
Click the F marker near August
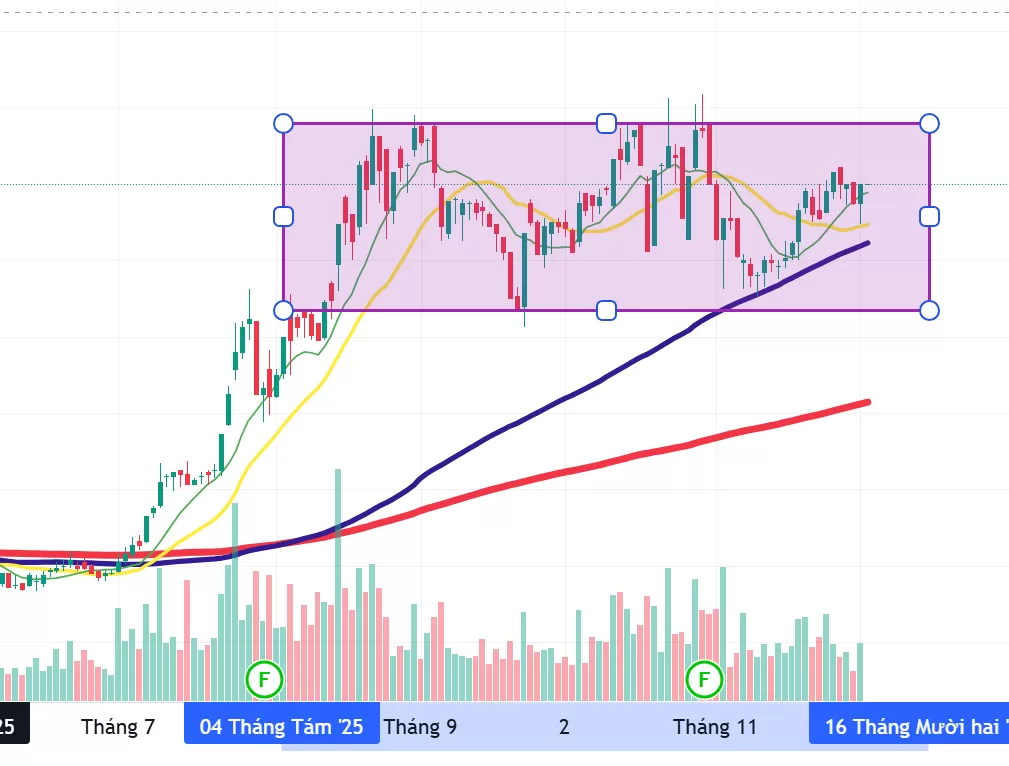265,680
